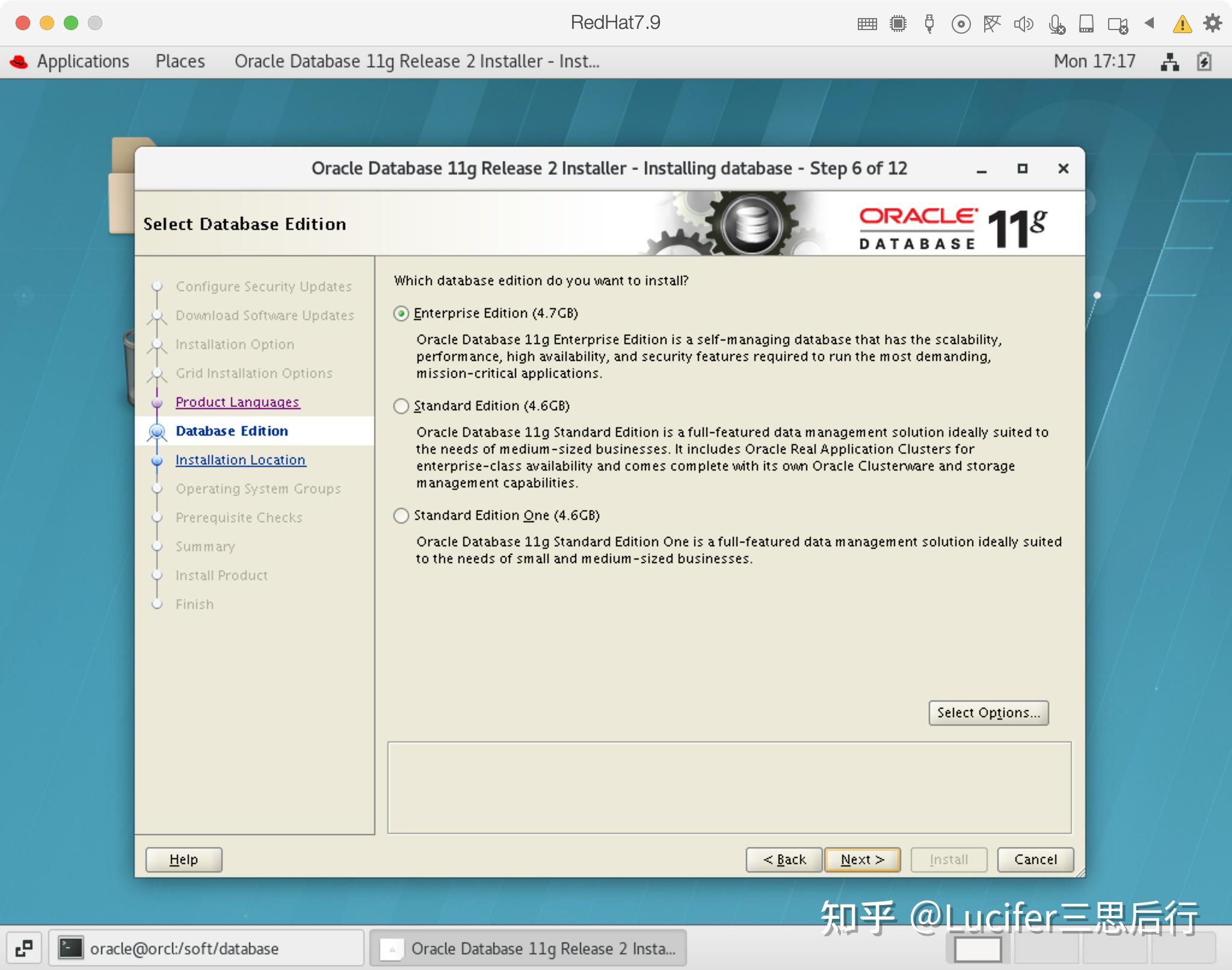The width and height of the screenshot is (1232, 970).
Task: Click the Select Options button
Action: [x=988, y=712]
